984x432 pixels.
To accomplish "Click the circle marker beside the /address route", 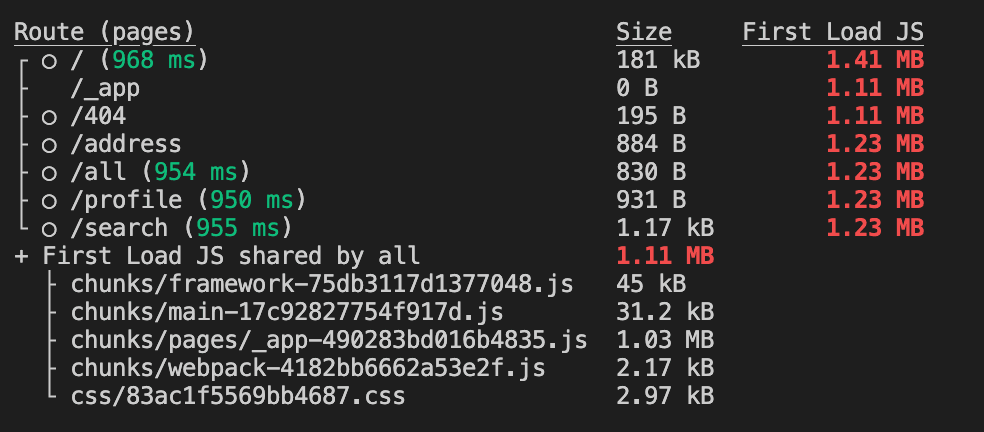I will click(49, 145).
